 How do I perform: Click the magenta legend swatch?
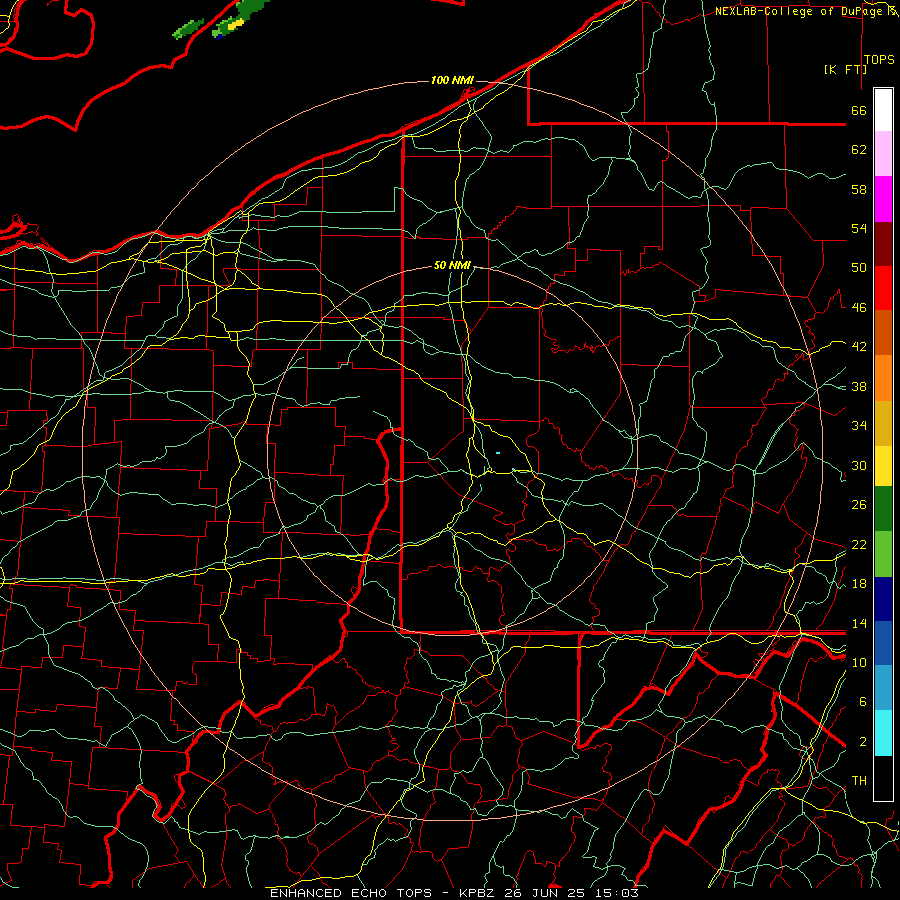point(883,199)
